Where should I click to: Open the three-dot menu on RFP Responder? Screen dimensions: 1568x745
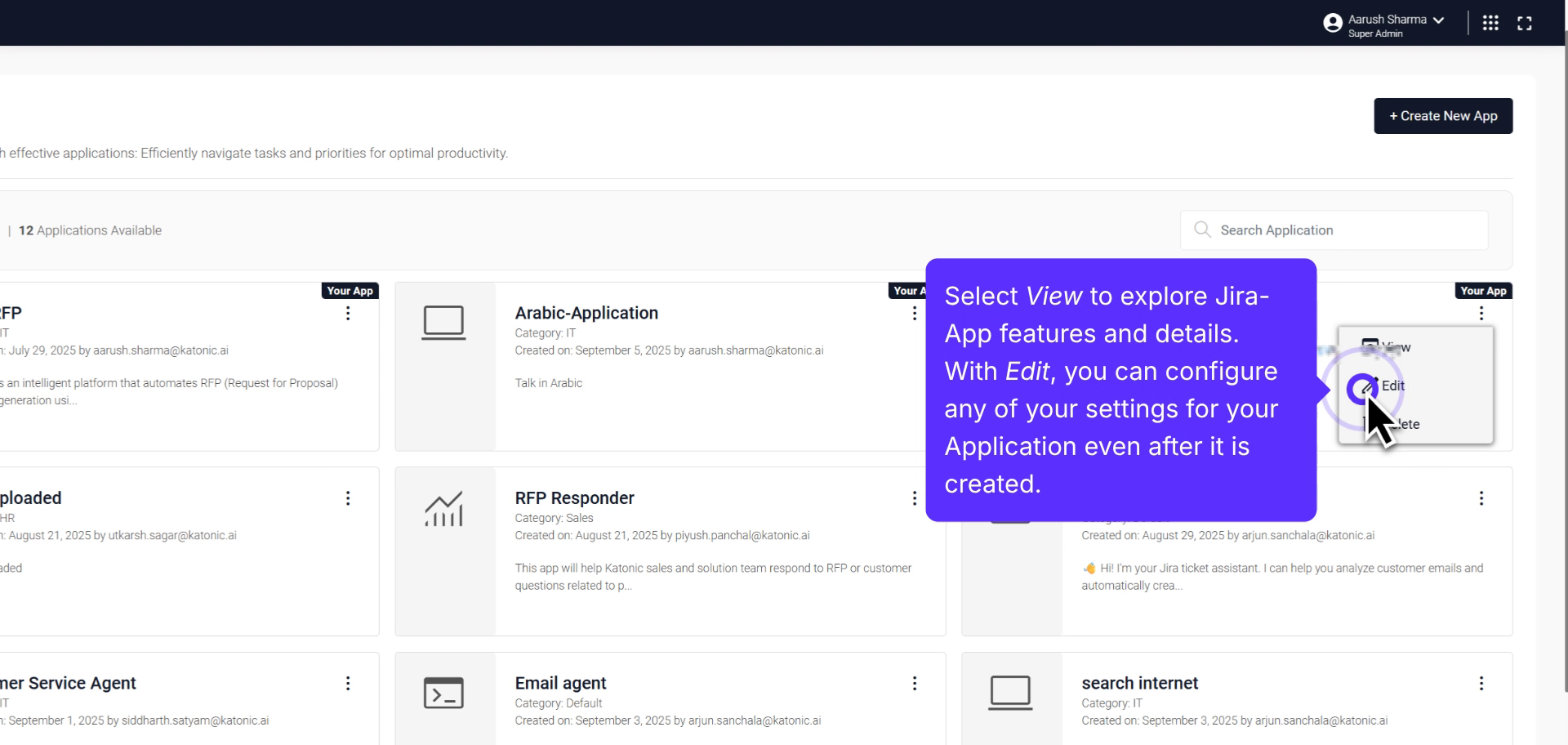[914, 498]
